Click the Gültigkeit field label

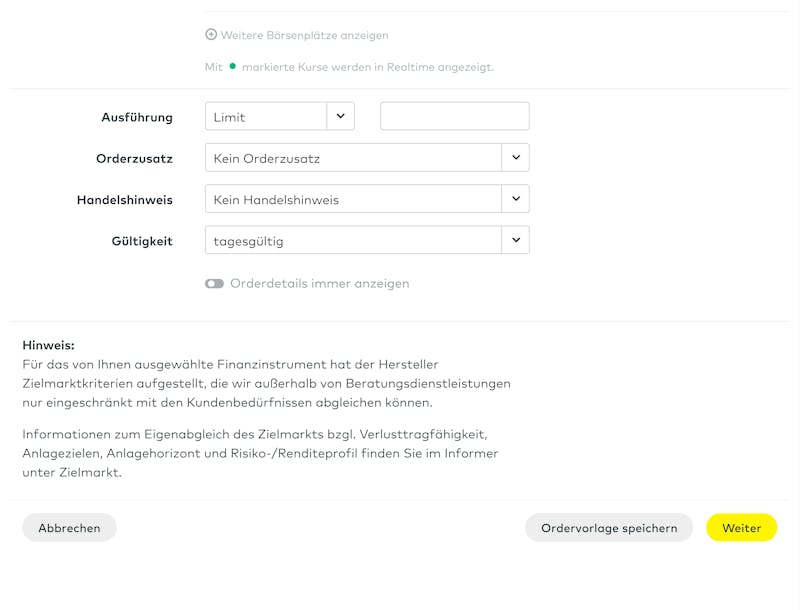click(x=142, y=241)
